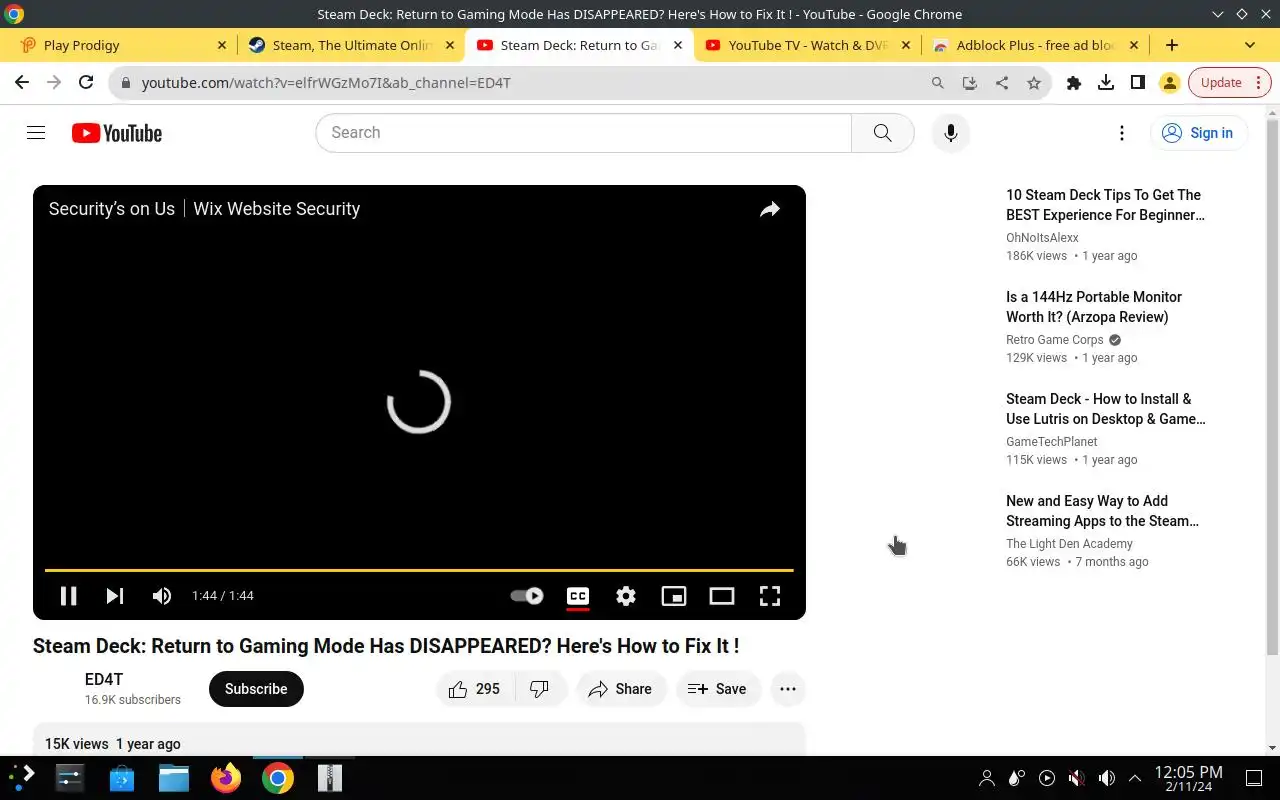Close the Adblock Plus tab
1280x800 pixels.
pyautogui.click(x=1134, y=45)
